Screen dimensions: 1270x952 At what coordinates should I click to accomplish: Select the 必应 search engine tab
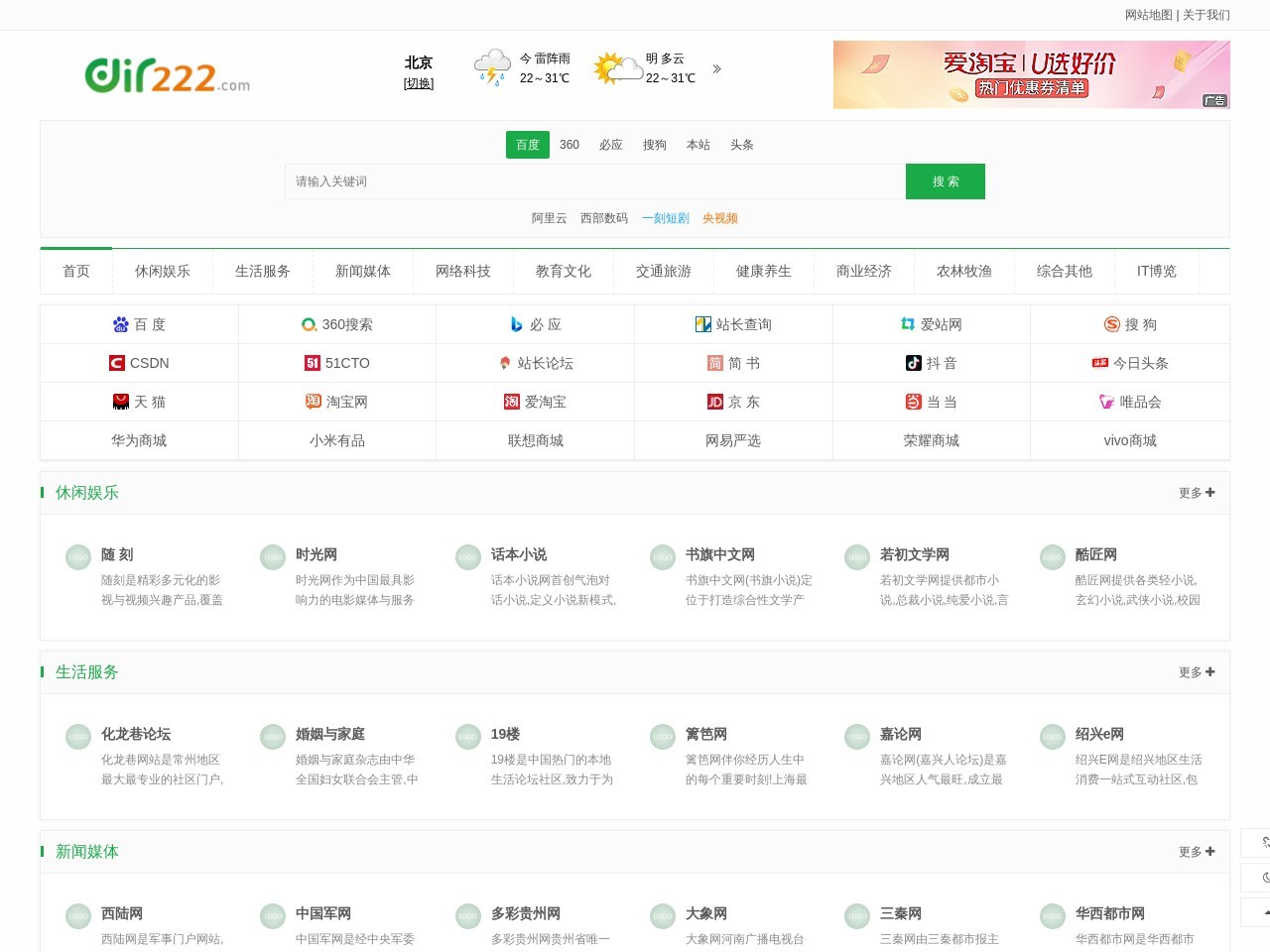pyautogui.click(x=611, y=145)
